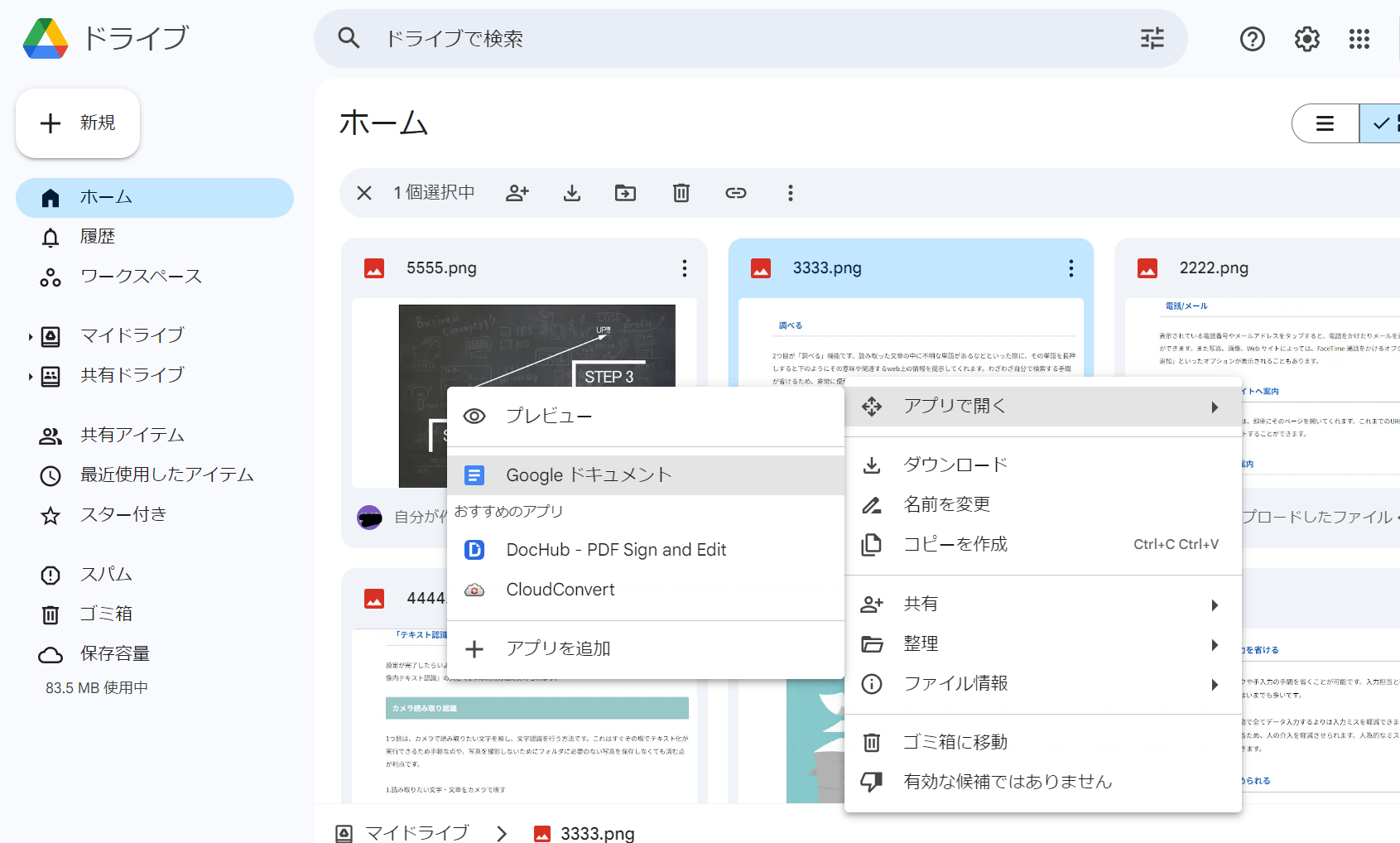This screenshot has width=1400, height=843.
Task: Expand the マイドライブ tree
Action: pyautogui.click(x=30, y=336)
